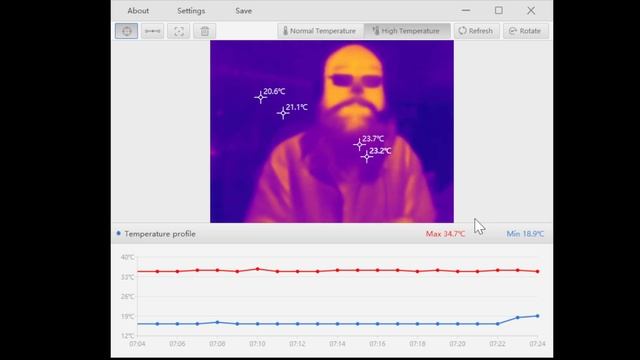
Task: Click the Min 18.9℃ readout
Action: click(x=525, y=234)
